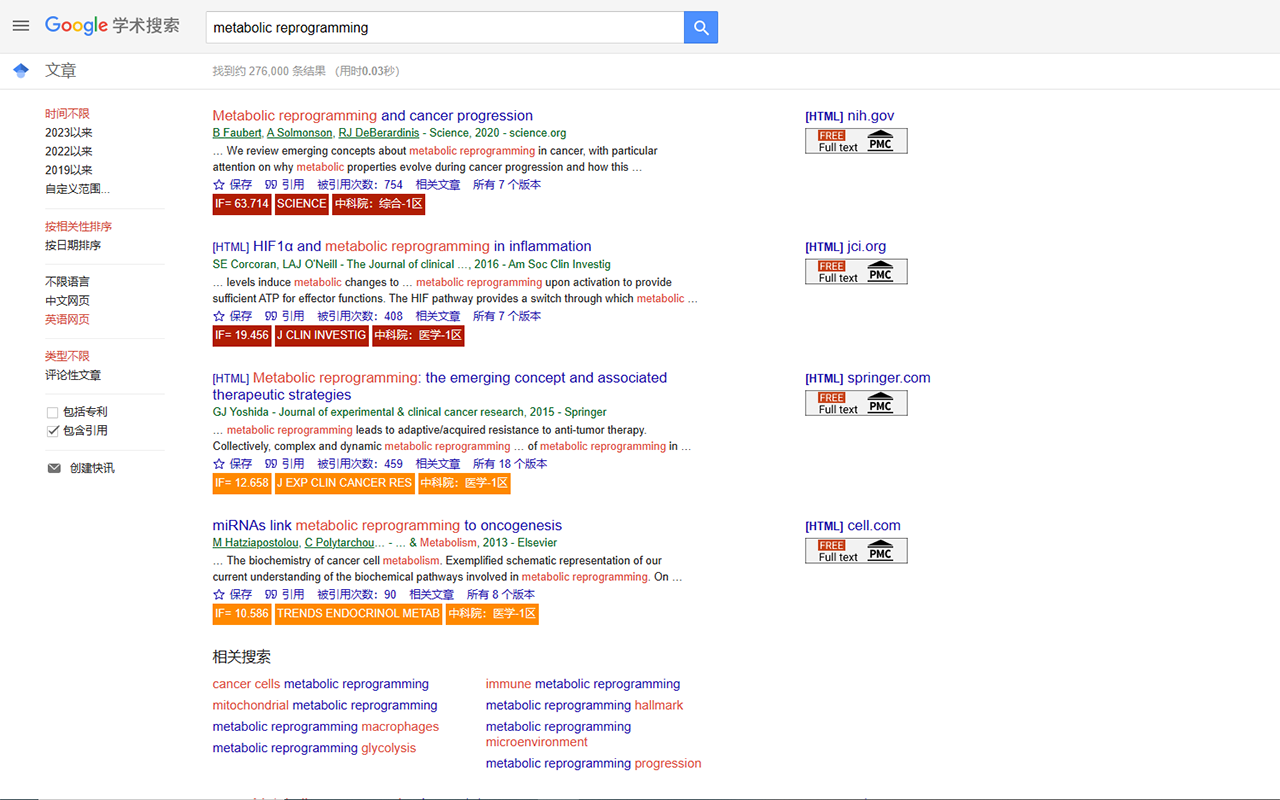
Task: Save the Science 2020 article via star icon
Action: [x=219, y=184]
